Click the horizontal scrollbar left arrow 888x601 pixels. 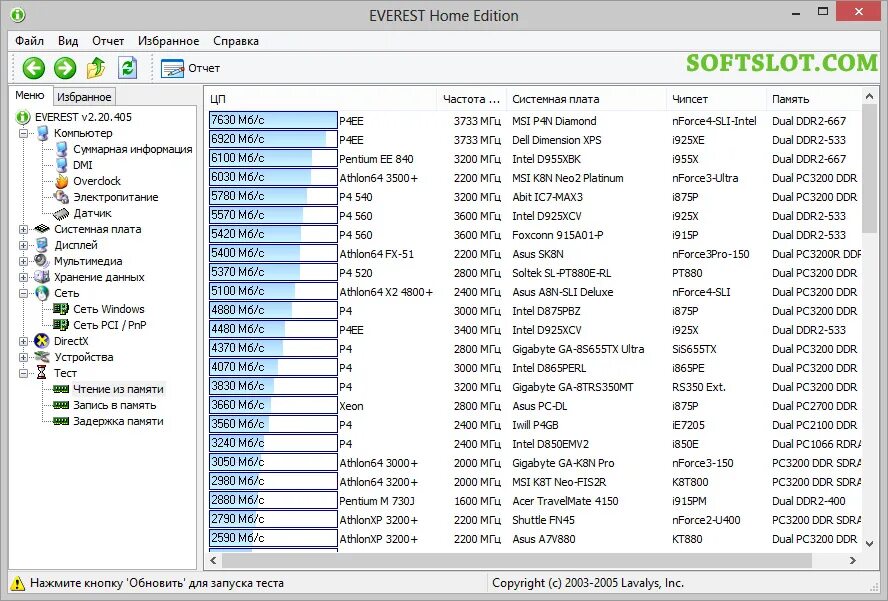pos(214,560)
